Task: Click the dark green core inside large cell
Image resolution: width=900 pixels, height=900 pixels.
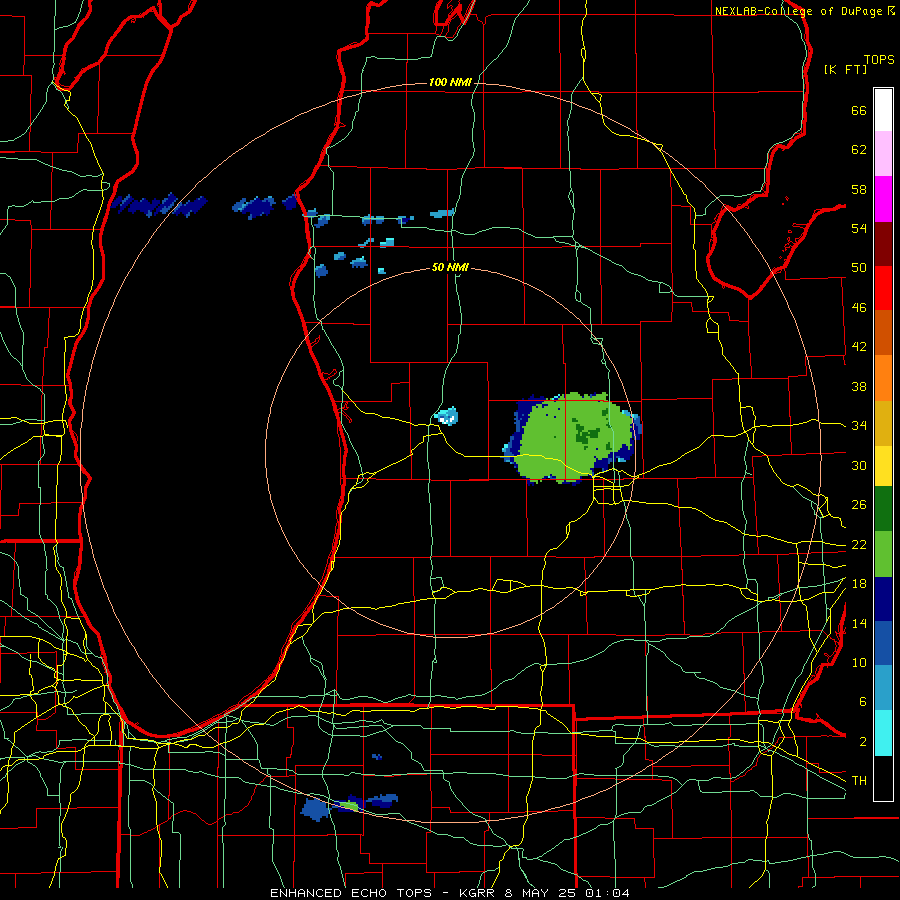Action: pyautogui.click(x=587, y=433)
